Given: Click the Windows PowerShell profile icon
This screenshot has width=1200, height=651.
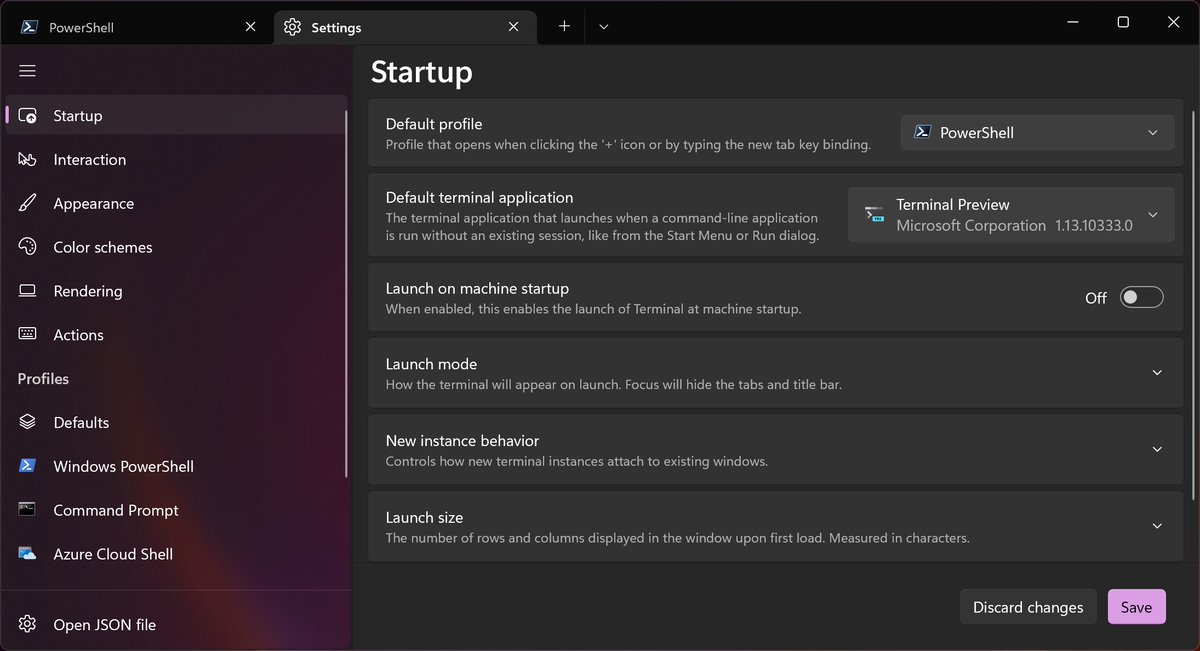Looking at the screenshot, I should [x=28, y=466].
